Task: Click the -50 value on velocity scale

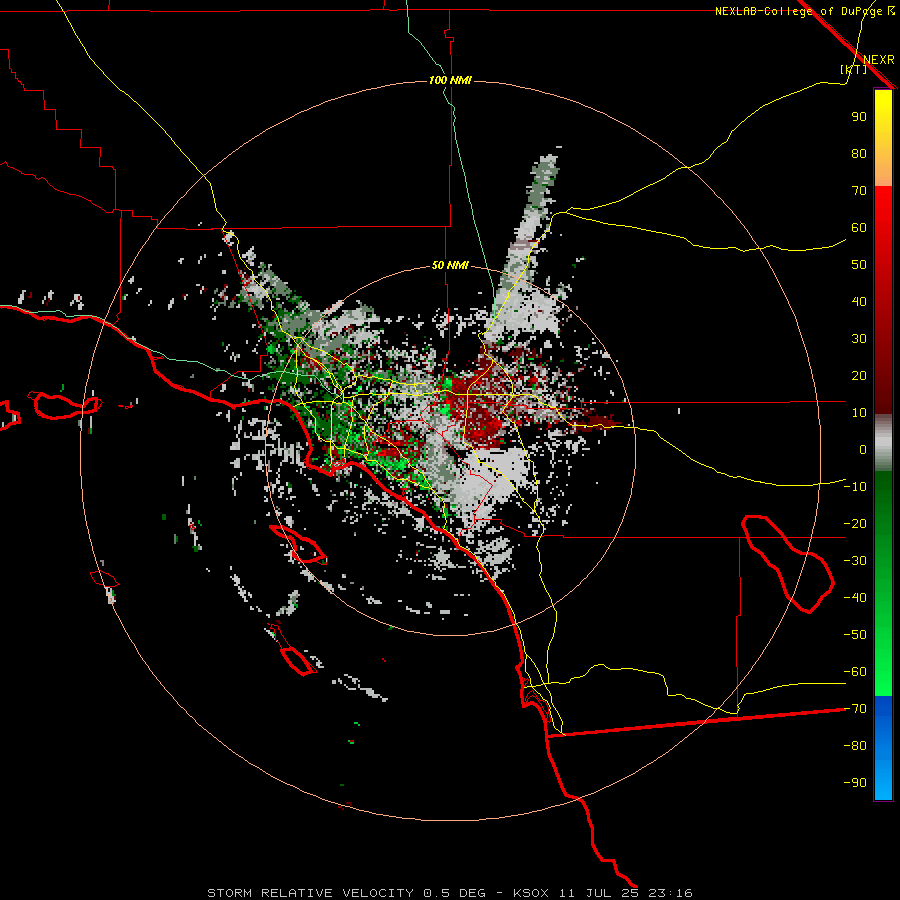Action: click(855, 635)
